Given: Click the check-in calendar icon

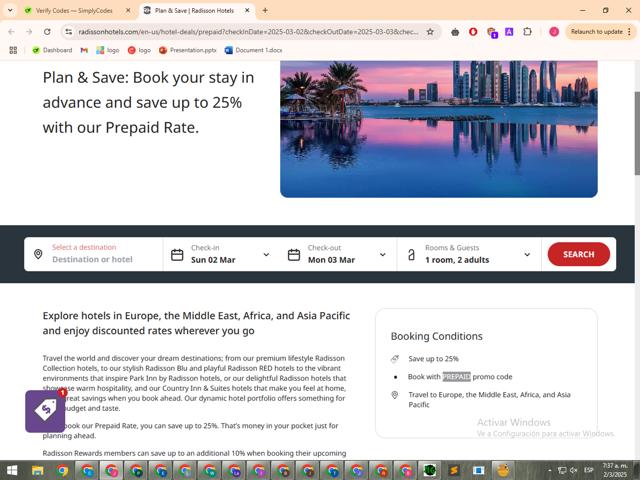Looking at the screenshot, I should point(177,255).
